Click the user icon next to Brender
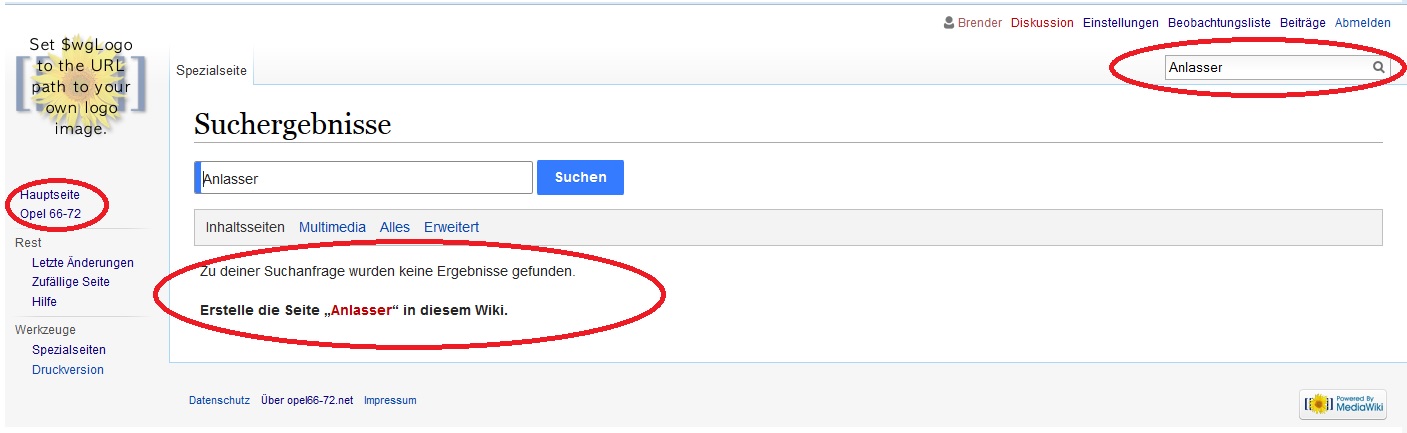 (949, 22)
